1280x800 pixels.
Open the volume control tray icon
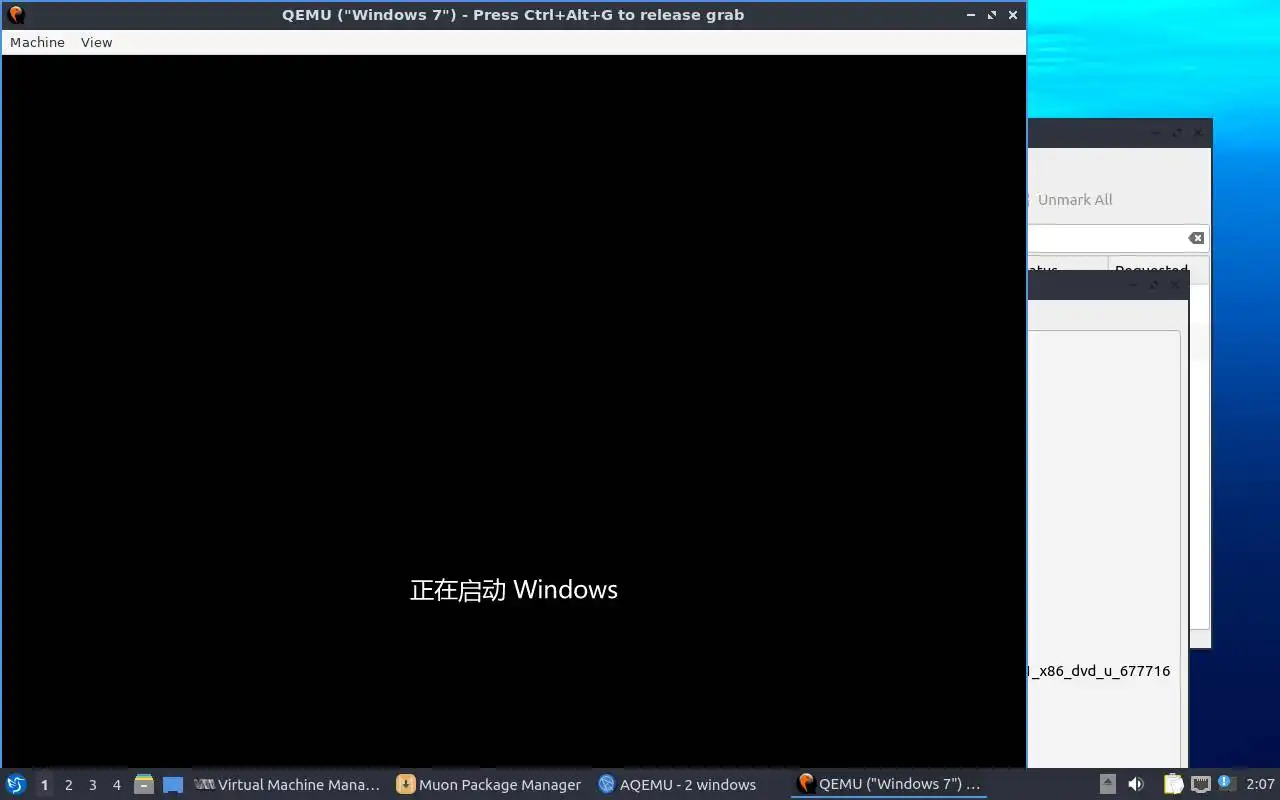click(x=1136, y=784)
